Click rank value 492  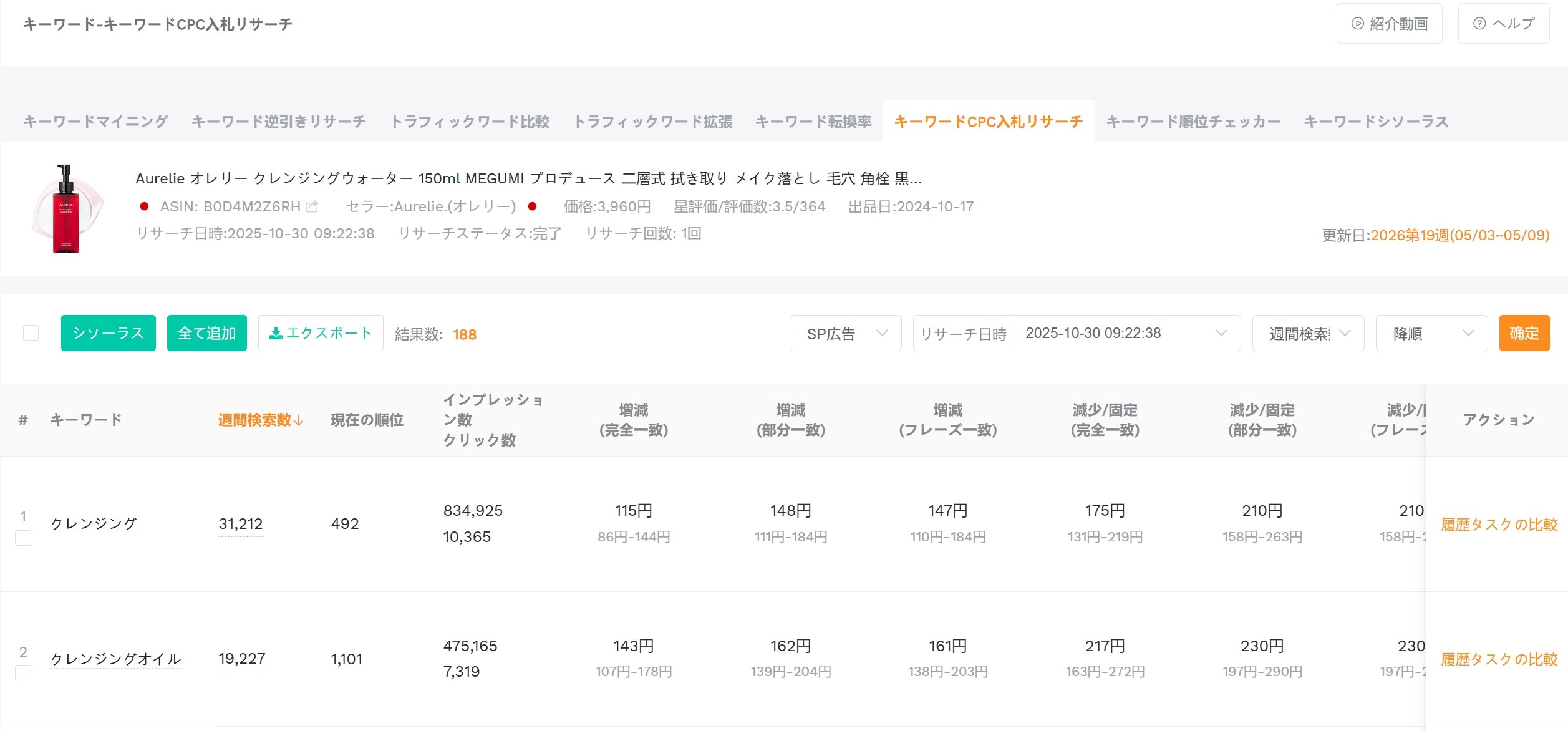(345, 524)
